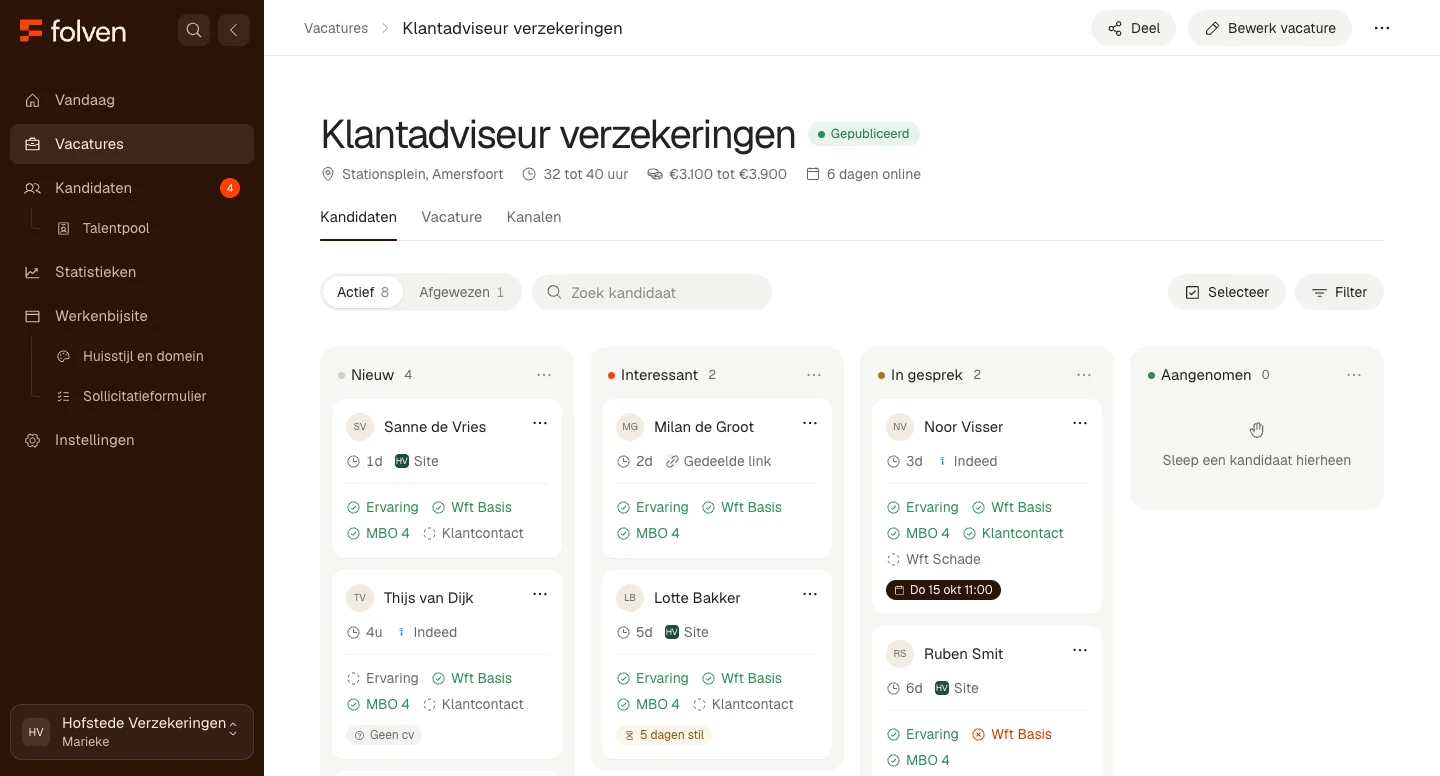The image size is (1440, 776).
Task: Open options for Lotte Bakker card
Action: point(810,595)
